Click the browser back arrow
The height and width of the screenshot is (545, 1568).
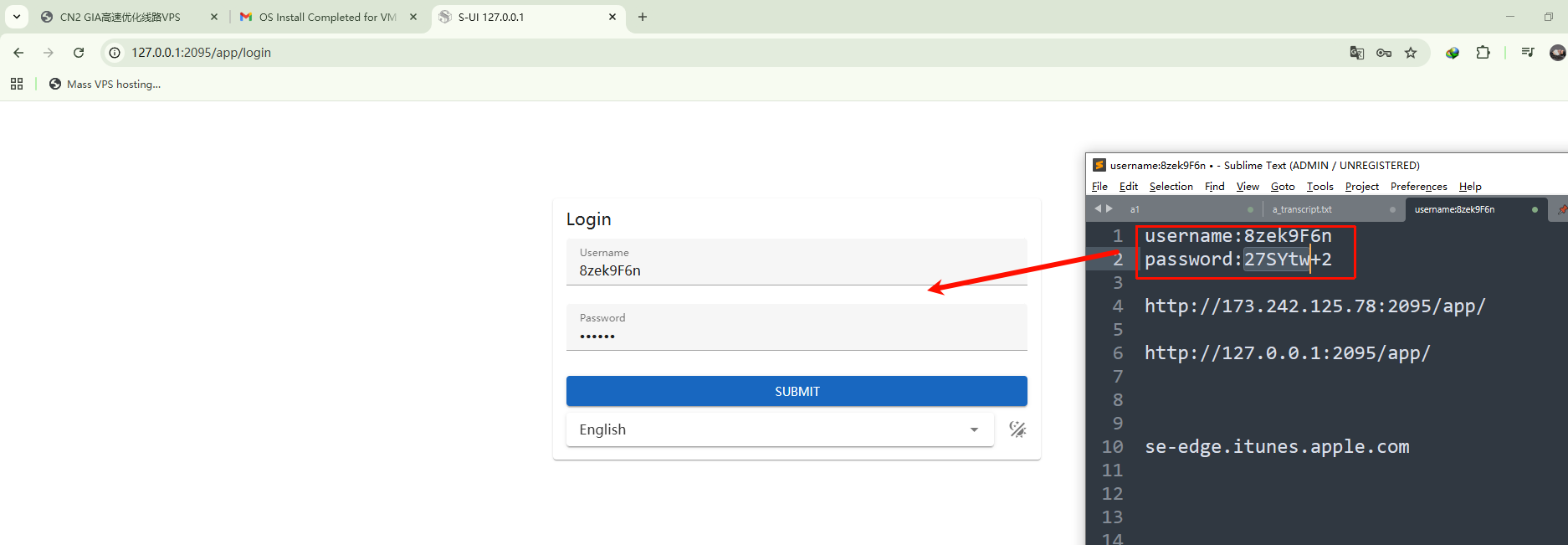(x=18, y=53)
